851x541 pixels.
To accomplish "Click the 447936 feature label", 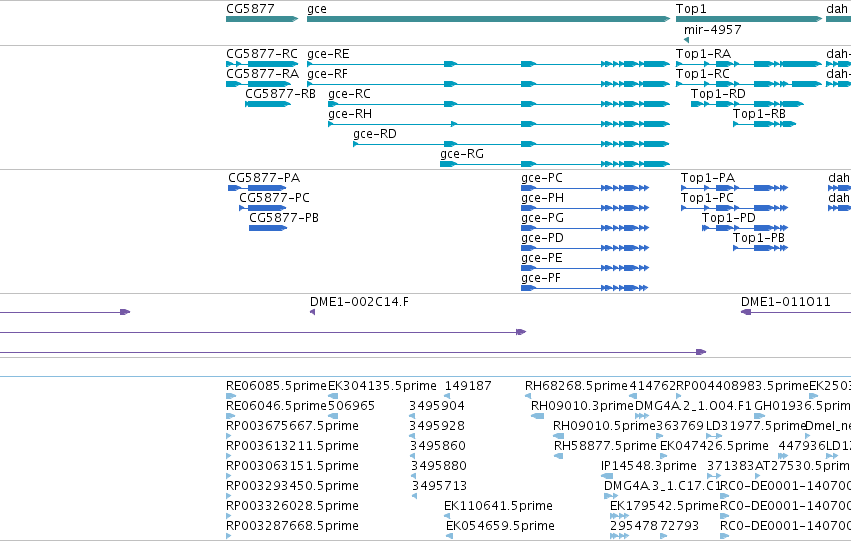I will point(802,446).
